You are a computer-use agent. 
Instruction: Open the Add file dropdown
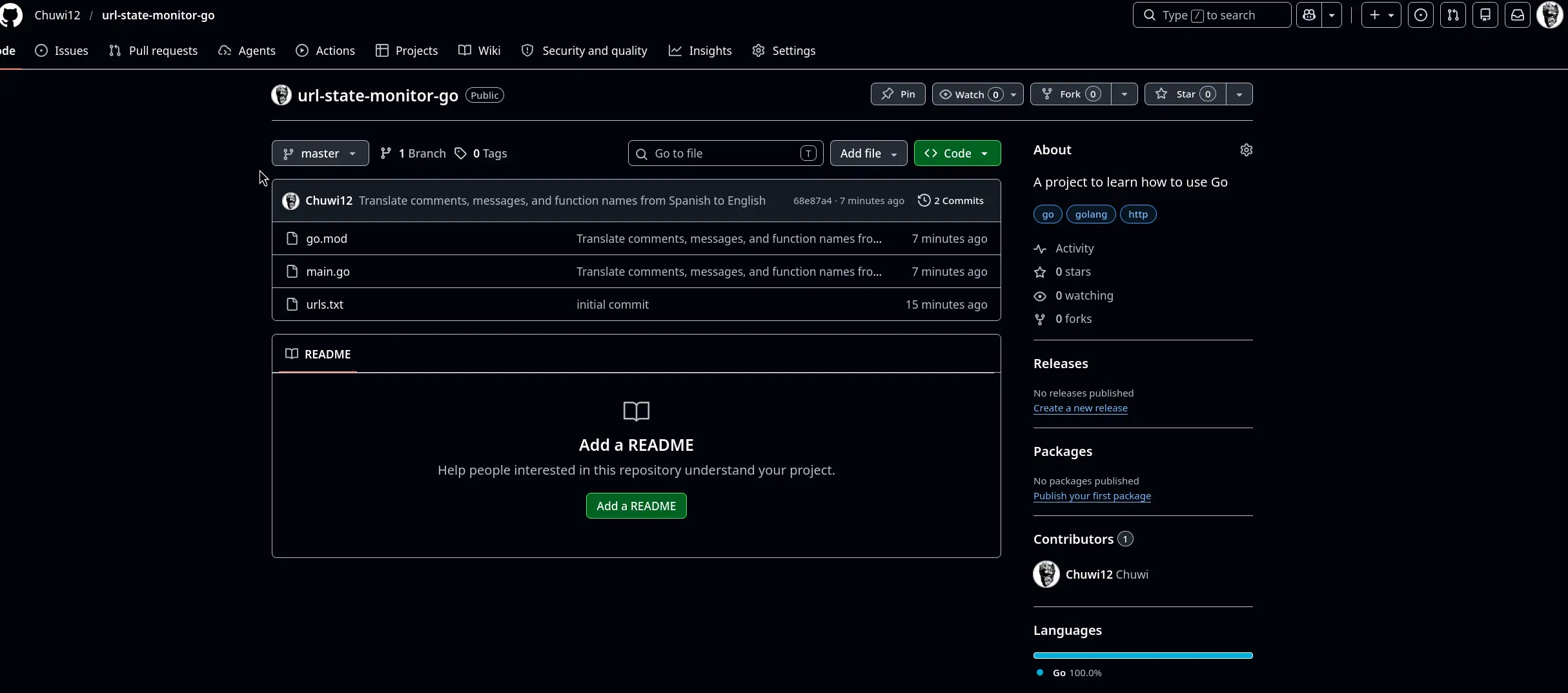(x=869, y=153)
